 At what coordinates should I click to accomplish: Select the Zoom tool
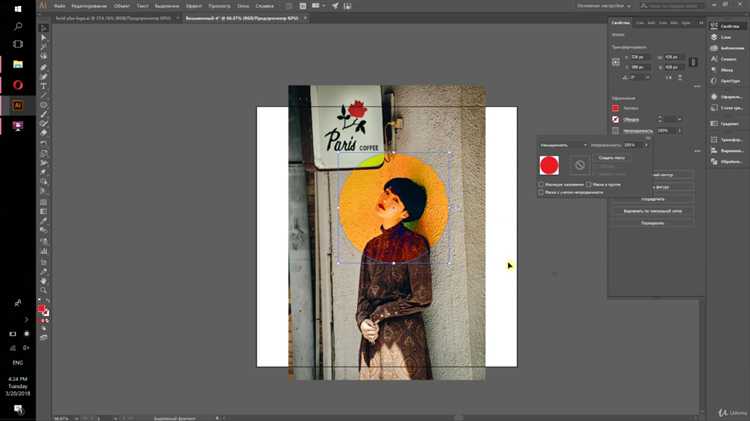[44, 290]
